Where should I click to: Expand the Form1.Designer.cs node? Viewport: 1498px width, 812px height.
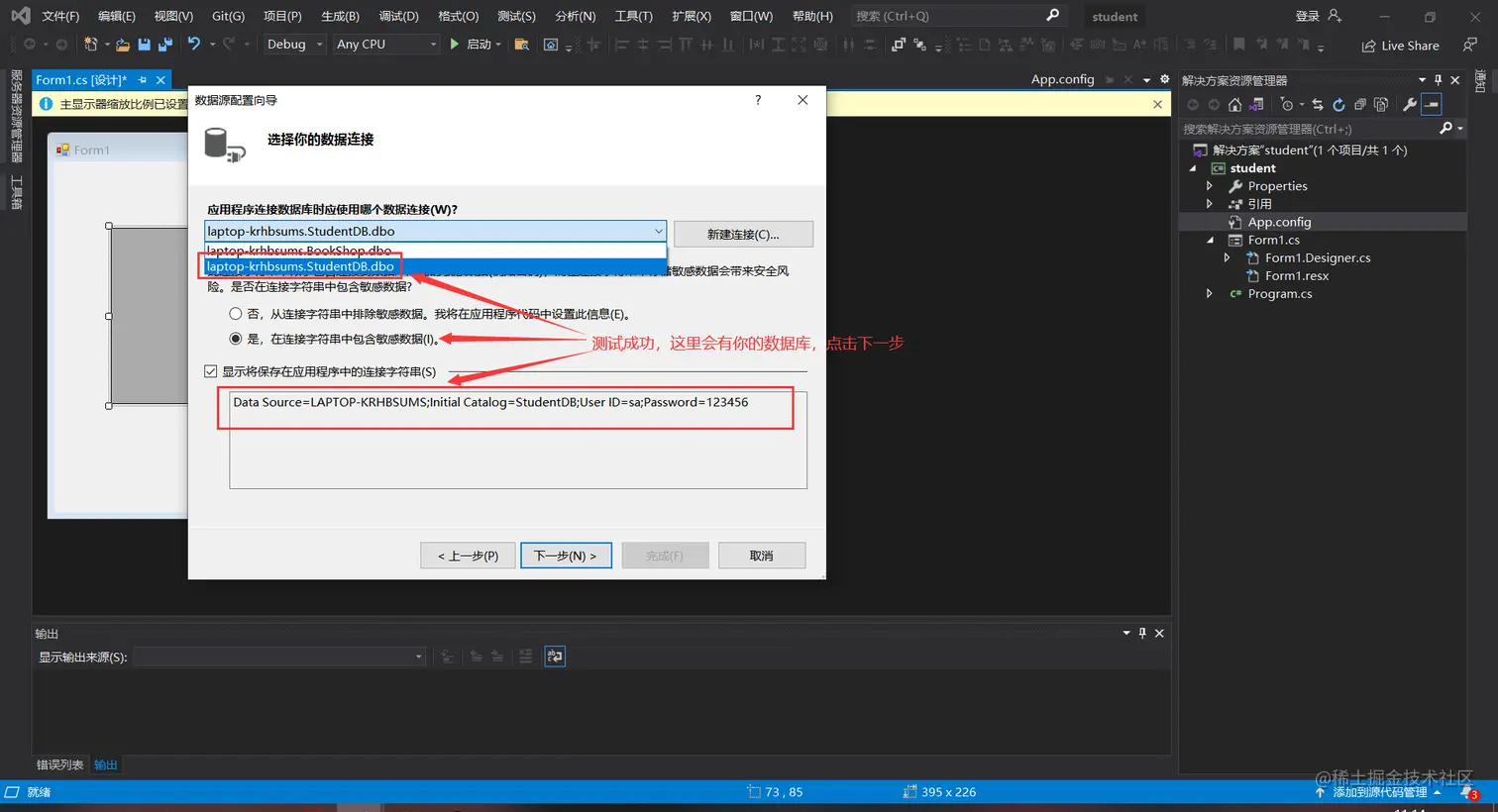(x=1228, y=257)
